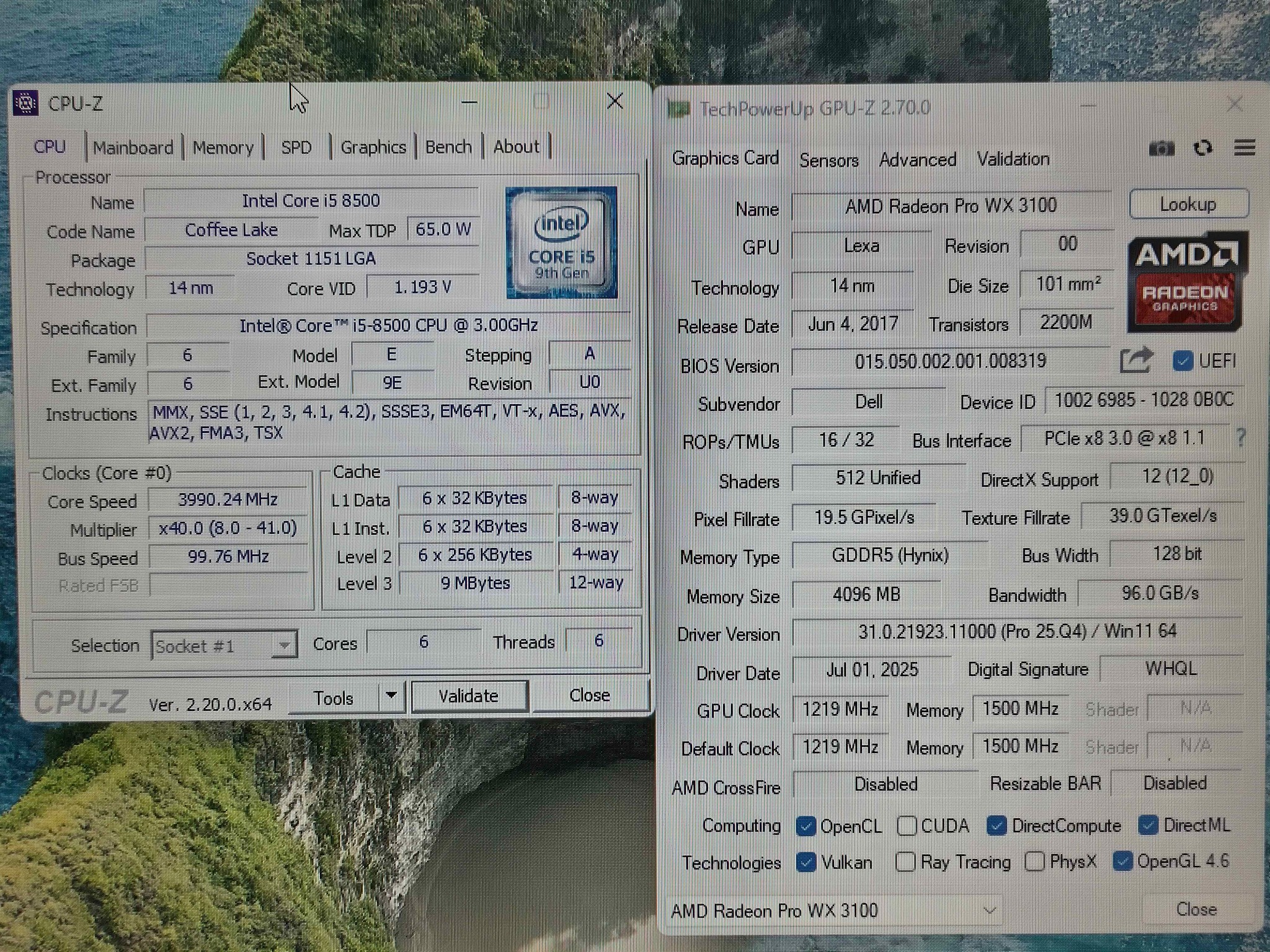Toggle the DirectCompute checkbox
This screenshot has width=1270, height=952.
coord(997,826)
